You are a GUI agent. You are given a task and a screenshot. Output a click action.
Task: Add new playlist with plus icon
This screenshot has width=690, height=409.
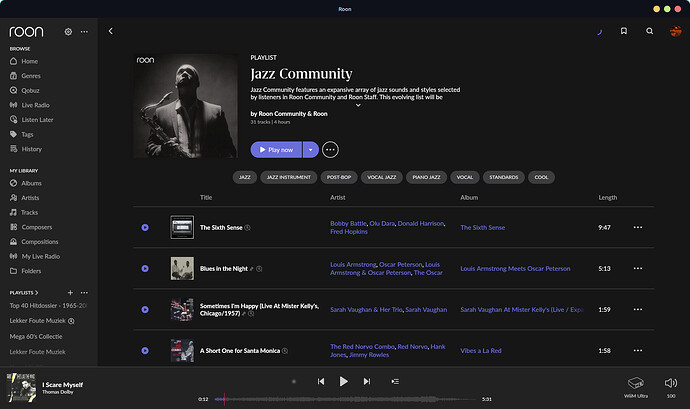point(70,293)
